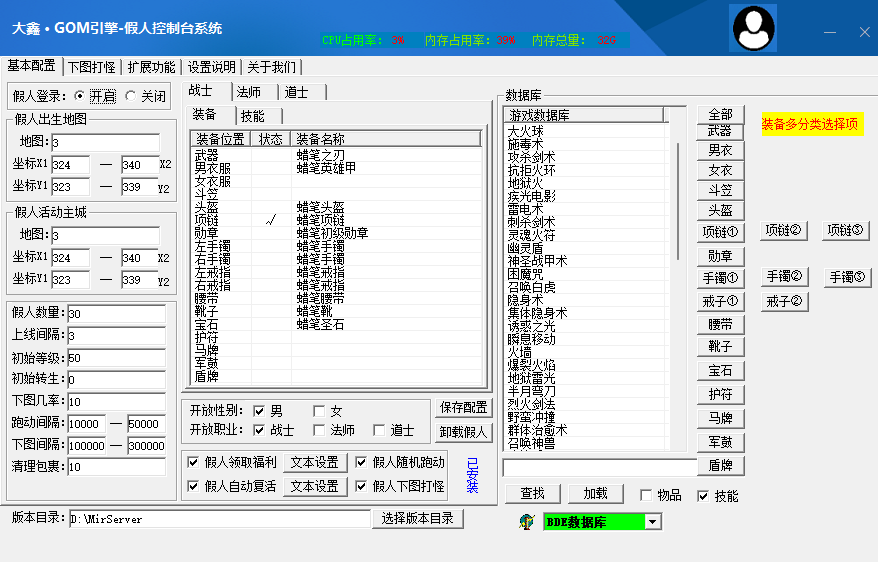This screenshot has width=878, height=562.
Task: Click 项链① button
Action: point(721,232)
